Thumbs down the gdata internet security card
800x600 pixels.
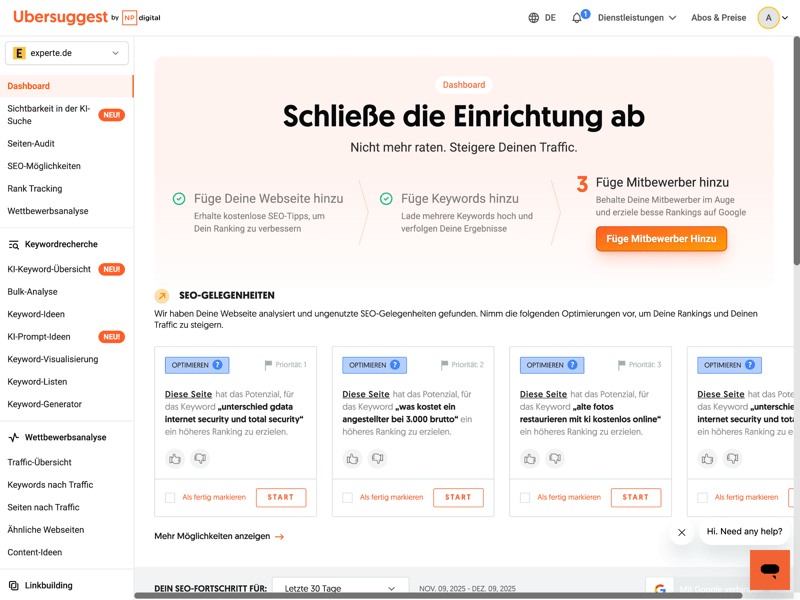200,459
